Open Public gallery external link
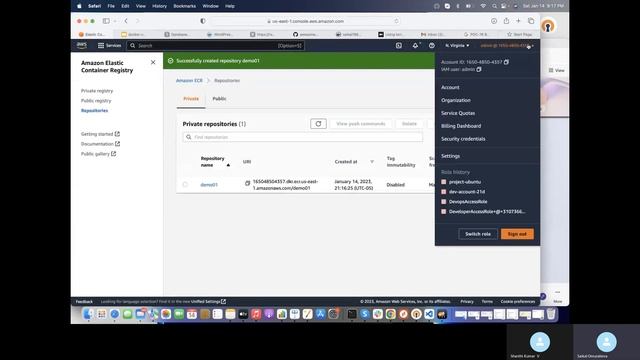This screenshot has height=360, width=640. [98, 154]
